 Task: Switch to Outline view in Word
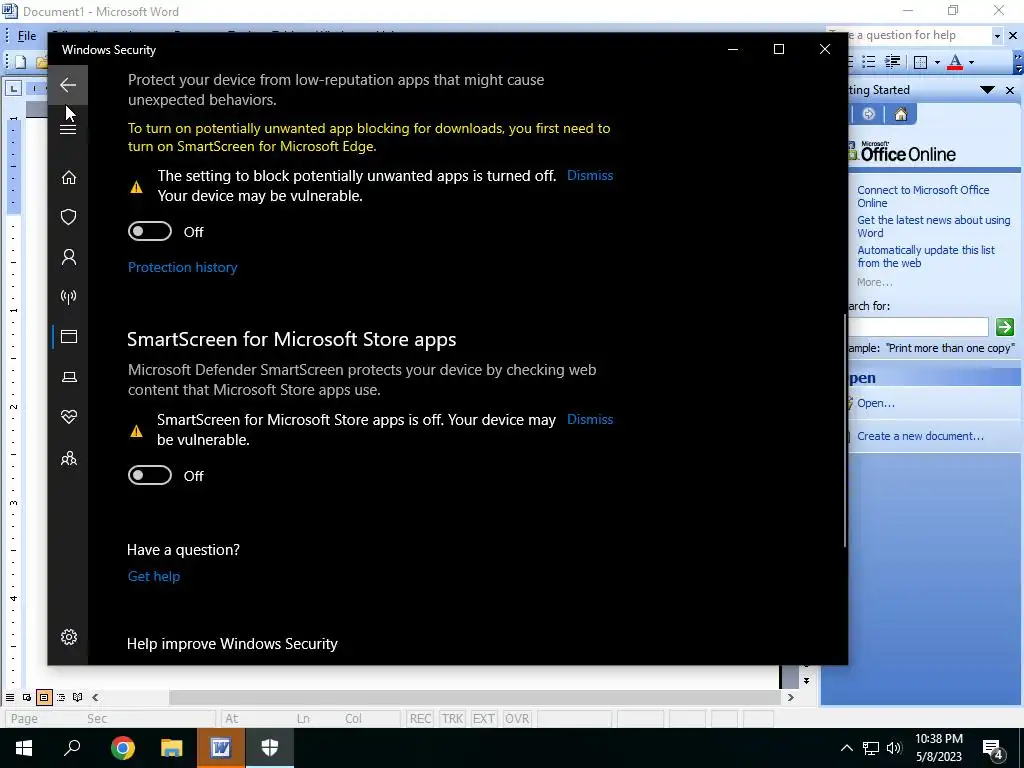(61, 697)
